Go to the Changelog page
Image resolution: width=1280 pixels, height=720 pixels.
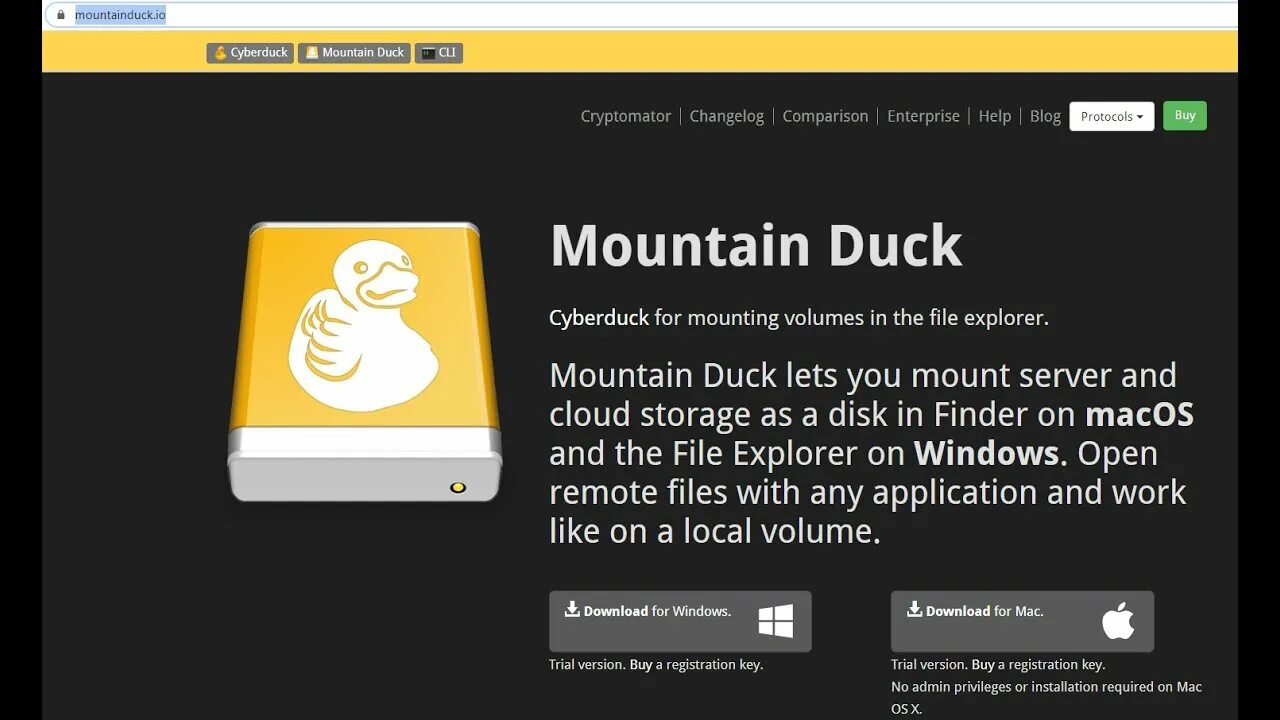727,116
